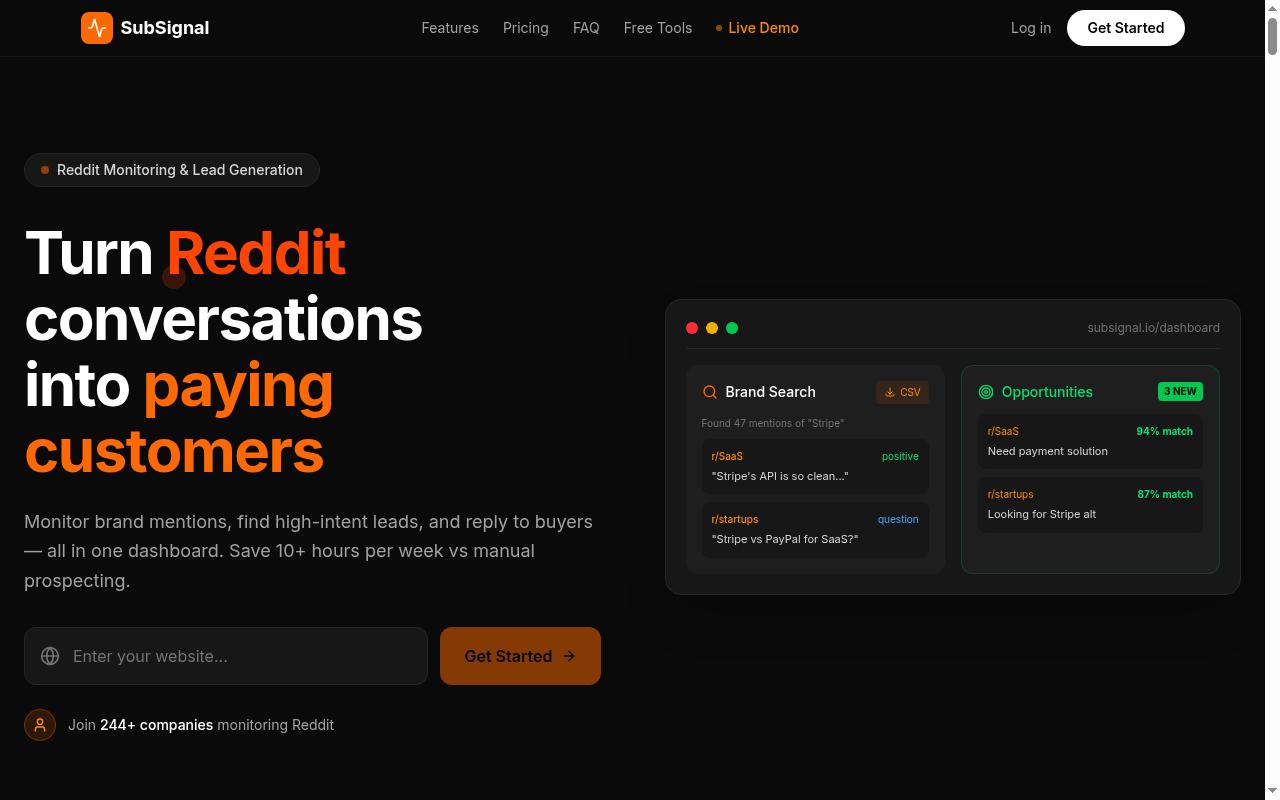Click the 'positive' sentiment tag
Screen dimensions: 1280x800
coord(900,456)
